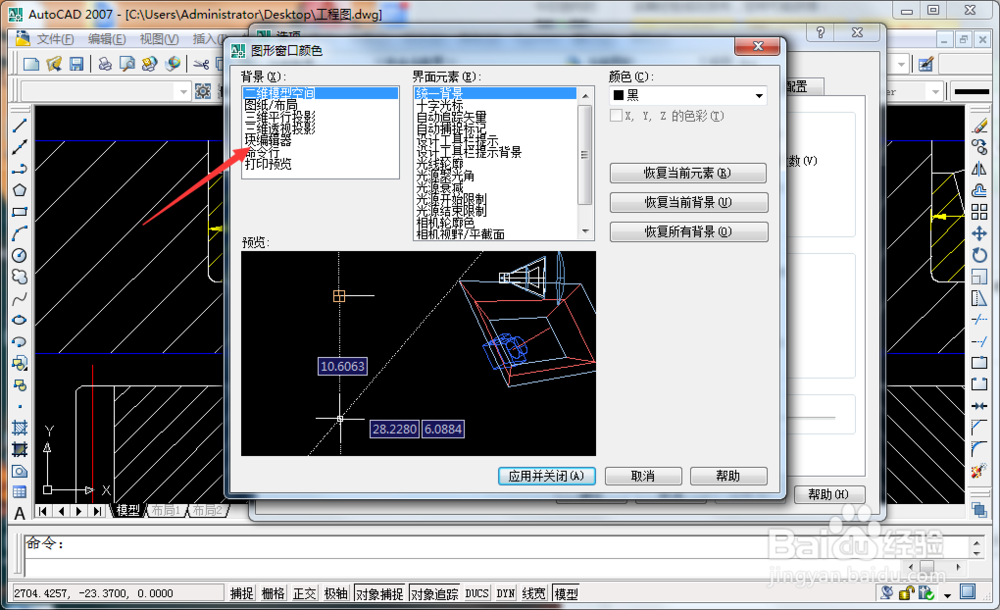Open the 视图(V) menu
Viewport: 1000px width, 610px height.
point(159,39)
